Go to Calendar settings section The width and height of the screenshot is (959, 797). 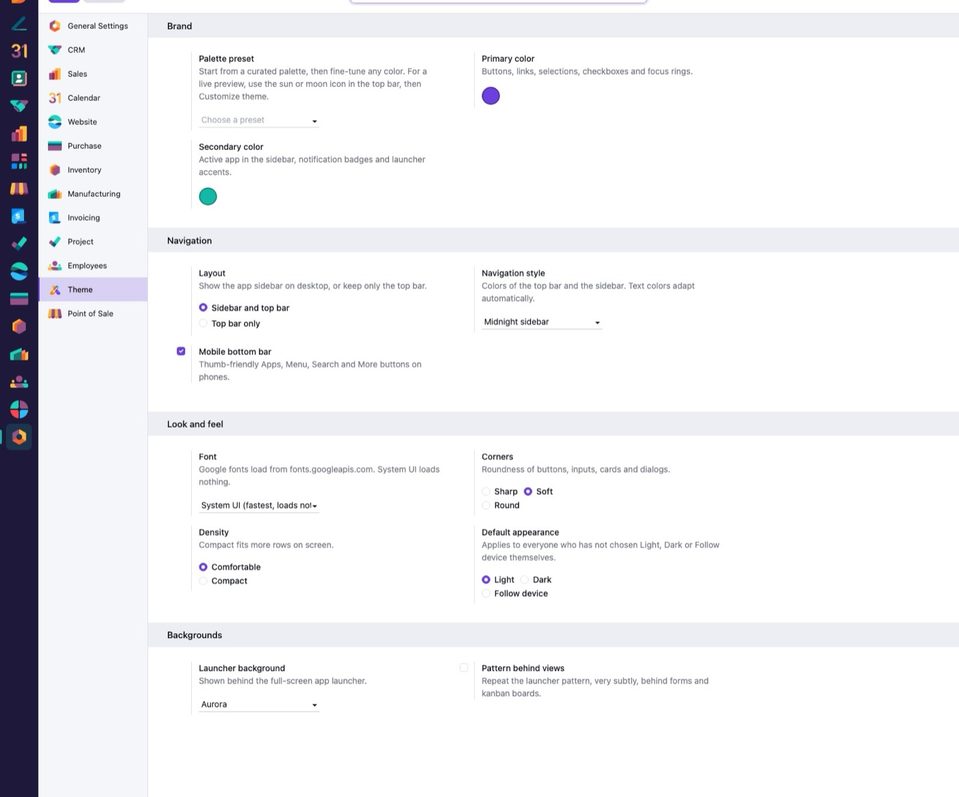(x=93, y=97)
